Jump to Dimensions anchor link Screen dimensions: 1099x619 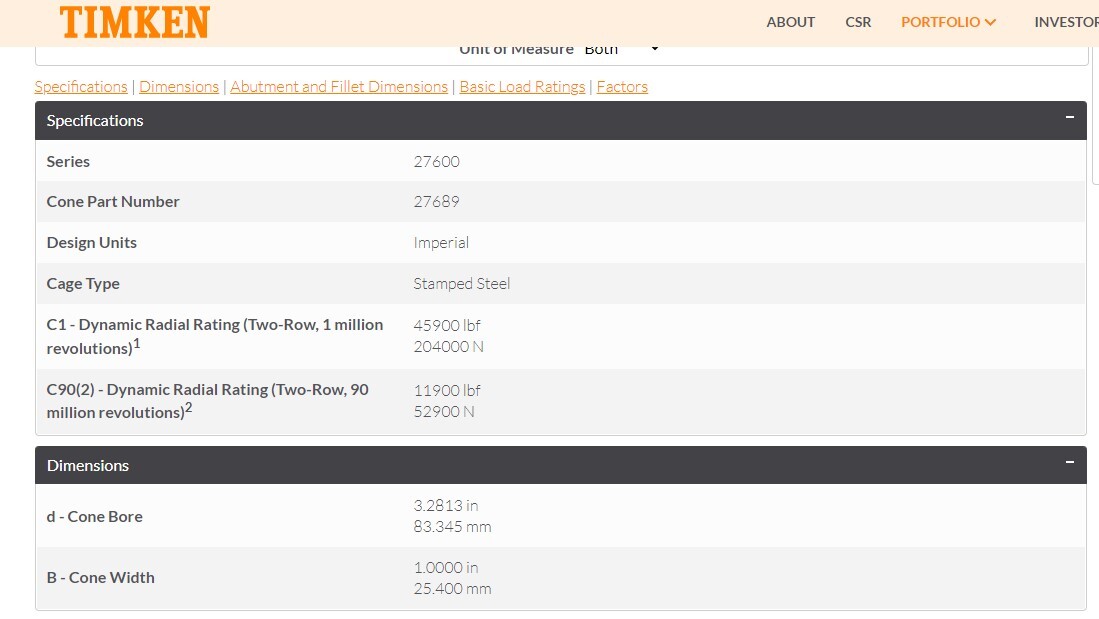click(179, 87)
